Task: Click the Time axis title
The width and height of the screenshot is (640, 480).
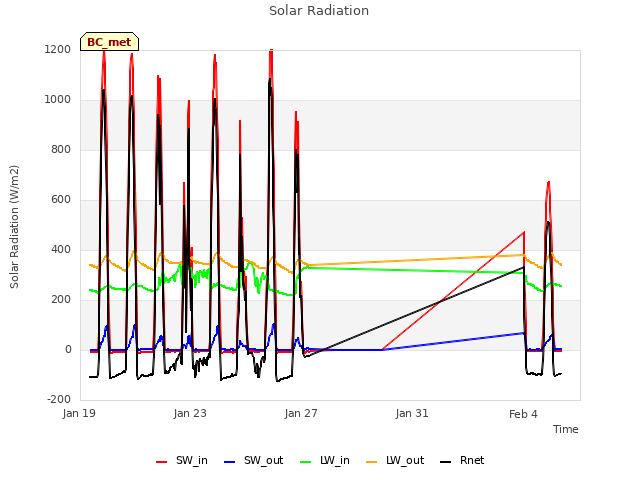Action: [x=566, y=429]
